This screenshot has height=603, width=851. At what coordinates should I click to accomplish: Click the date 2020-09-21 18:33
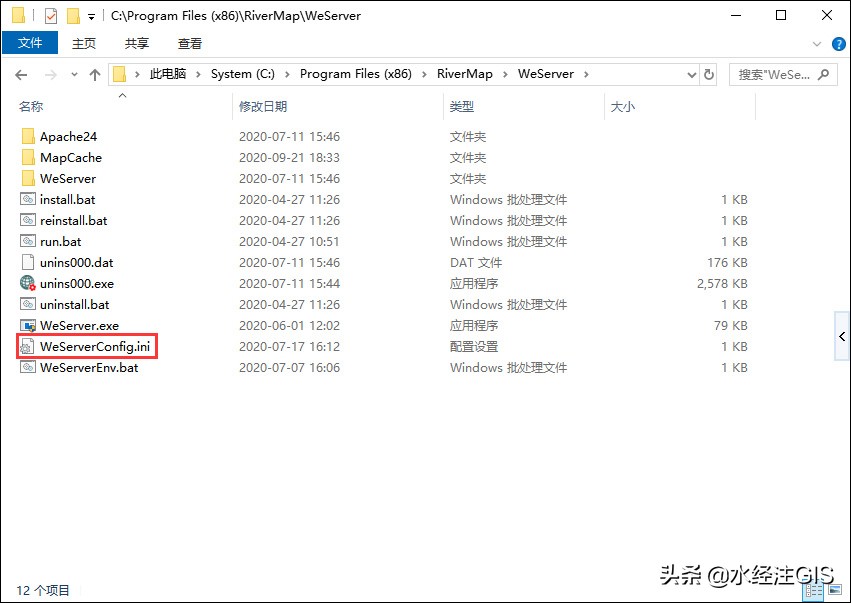[x=289, y=157]
